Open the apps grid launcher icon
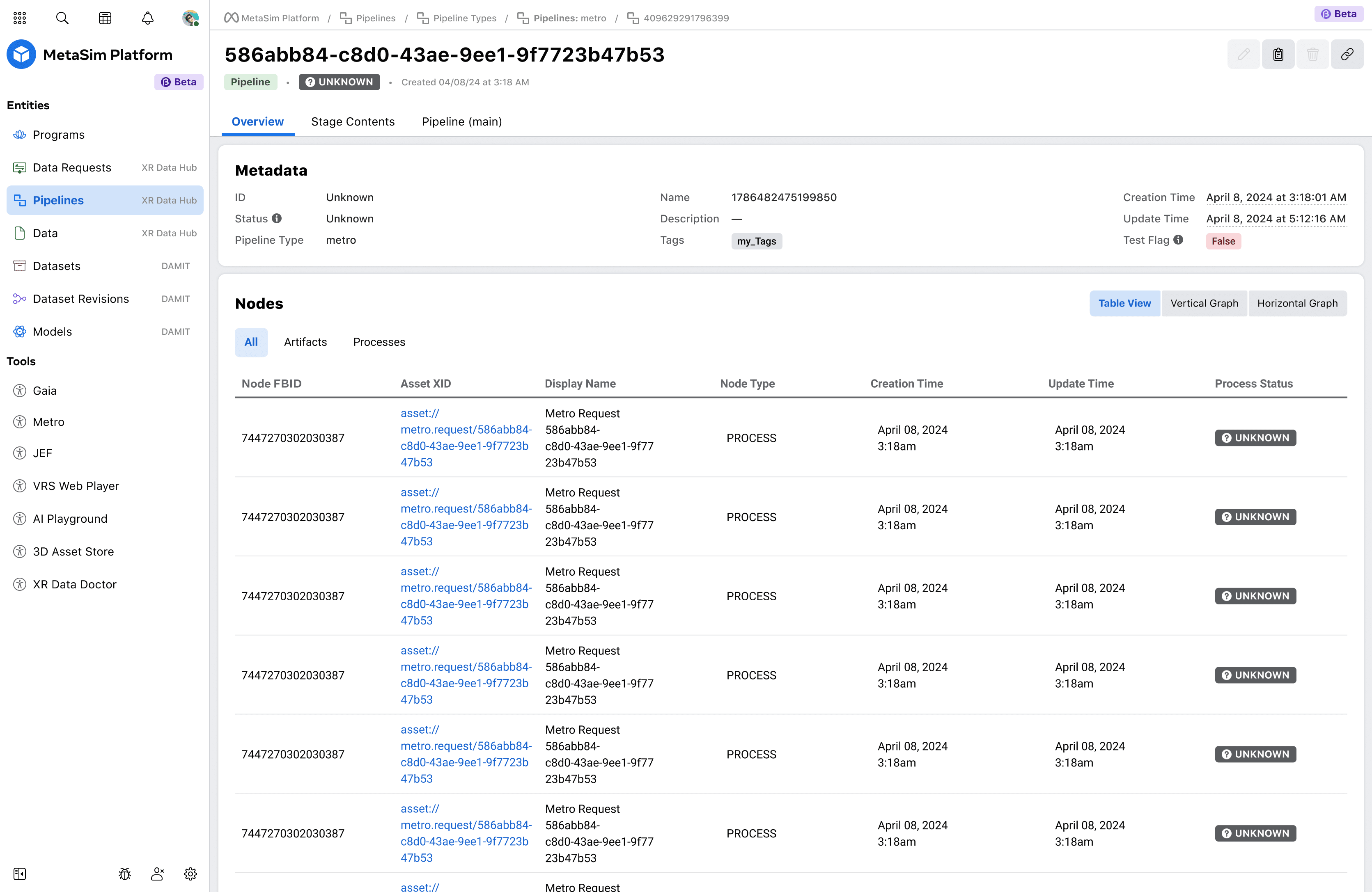The height and width of the screenshot is (892, 1372). [20, 18]
